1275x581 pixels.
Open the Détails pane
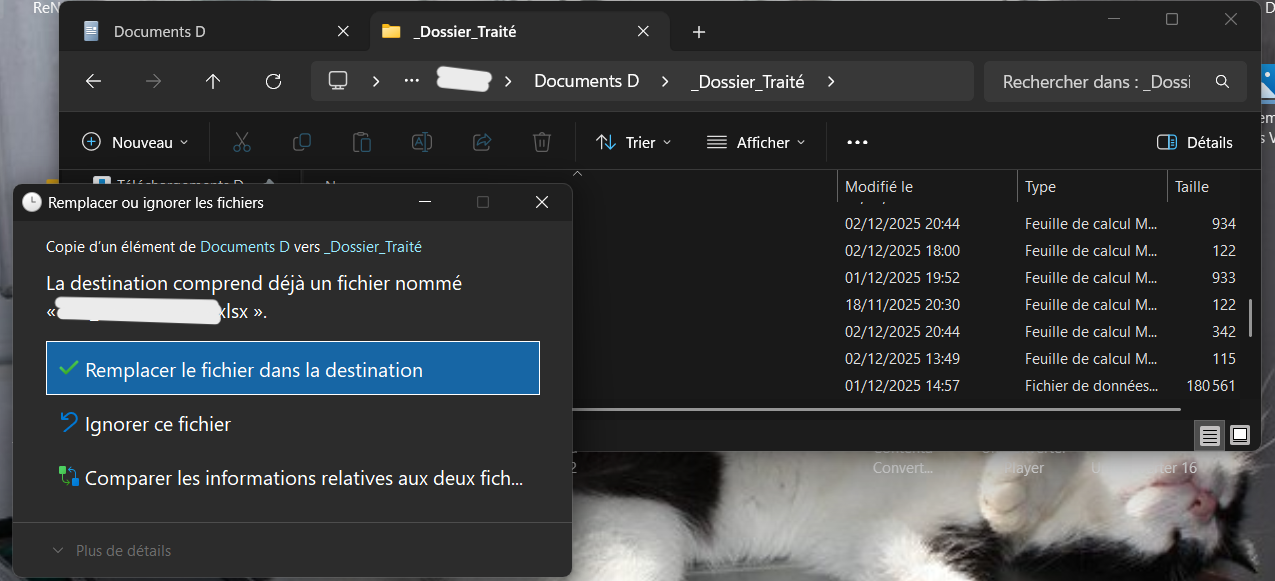point(1194,142)
